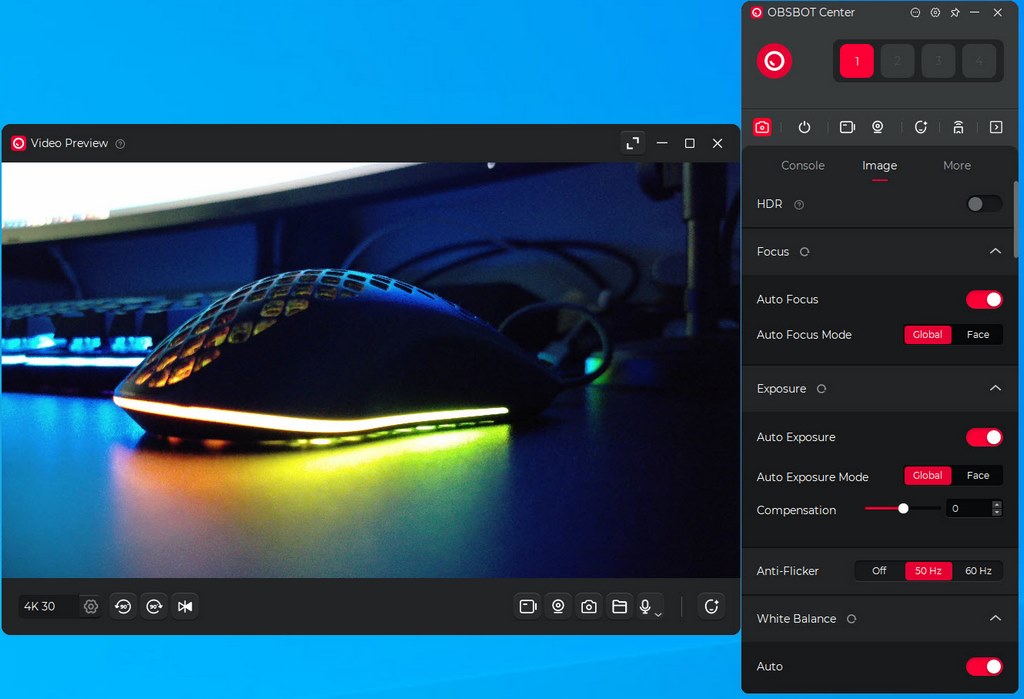
Task: Set Auto Exposure Mode to Face
Action: click(978, 476)
